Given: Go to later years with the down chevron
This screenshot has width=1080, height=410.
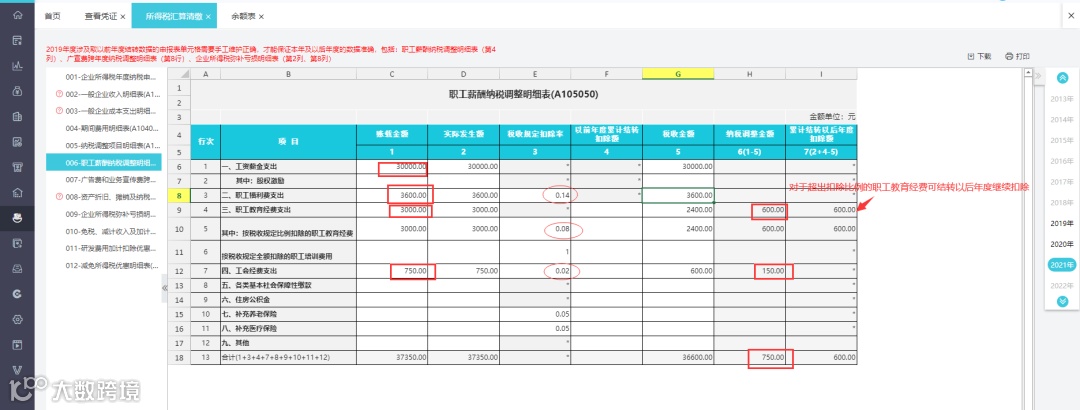Looking at the screenshot, I should (1062, 301).
